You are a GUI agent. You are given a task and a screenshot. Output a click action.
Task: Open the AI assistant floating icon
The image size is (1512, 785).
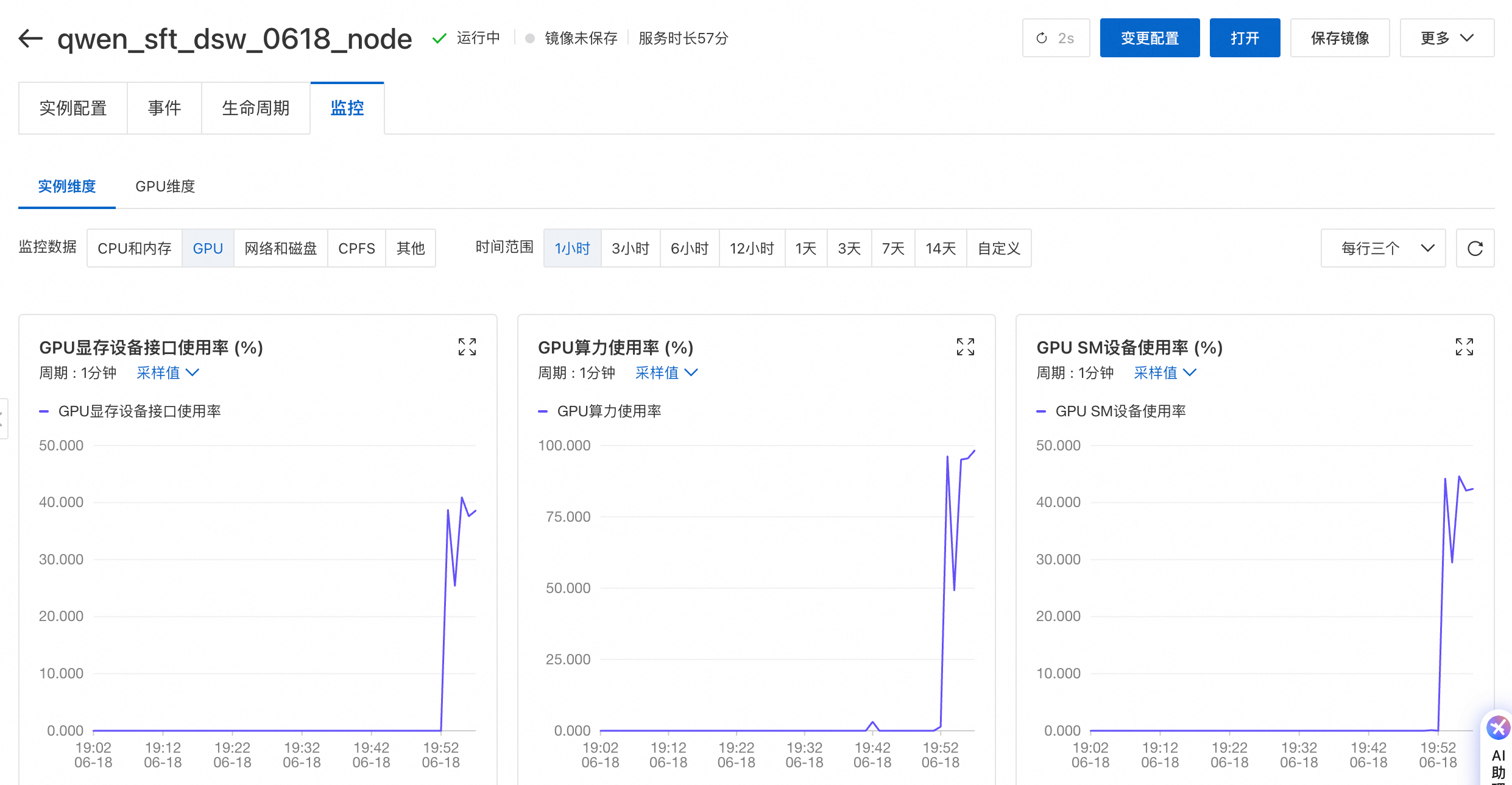click(1498, 728)
